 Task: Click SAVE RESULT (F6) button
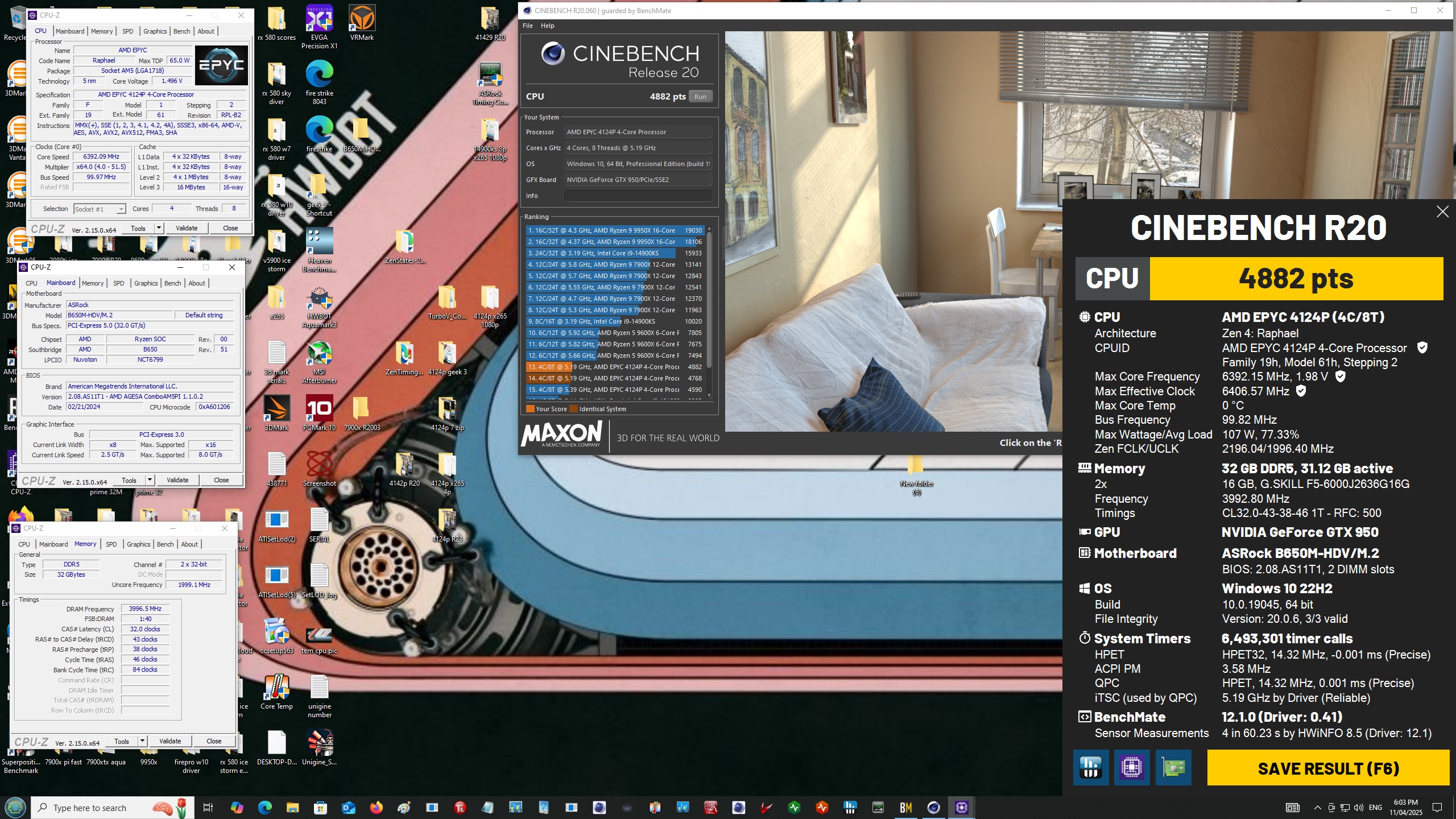point(1328,768)
